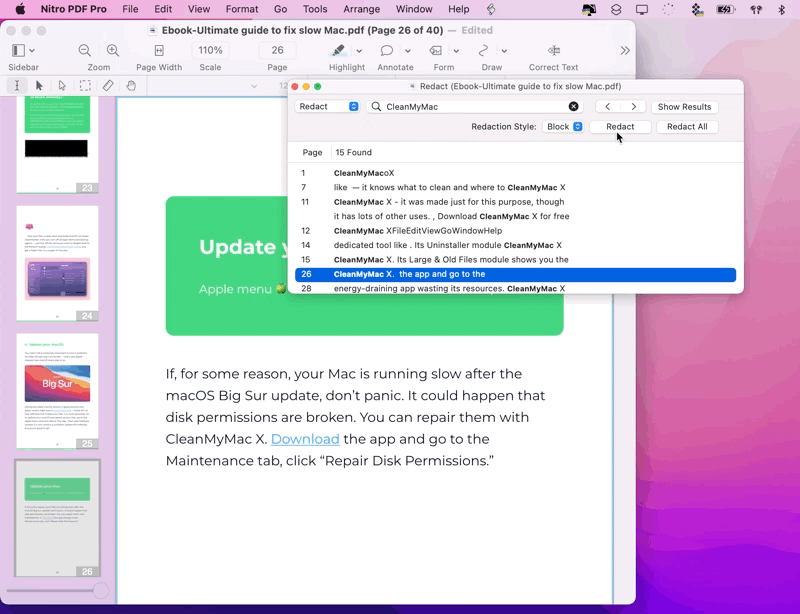Click the Zoom out magnifier

pyautogui.click(x=85, y=51)
